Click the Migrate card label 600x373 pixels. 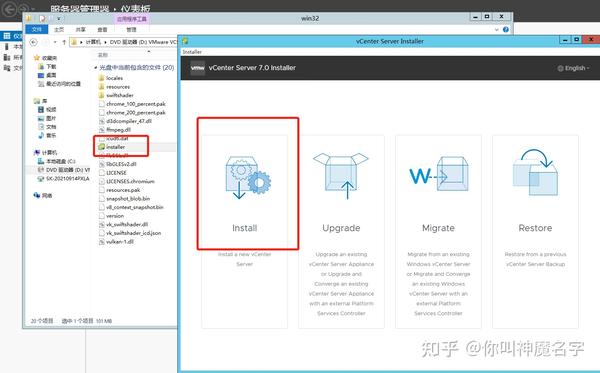click(x=439, y=228)
